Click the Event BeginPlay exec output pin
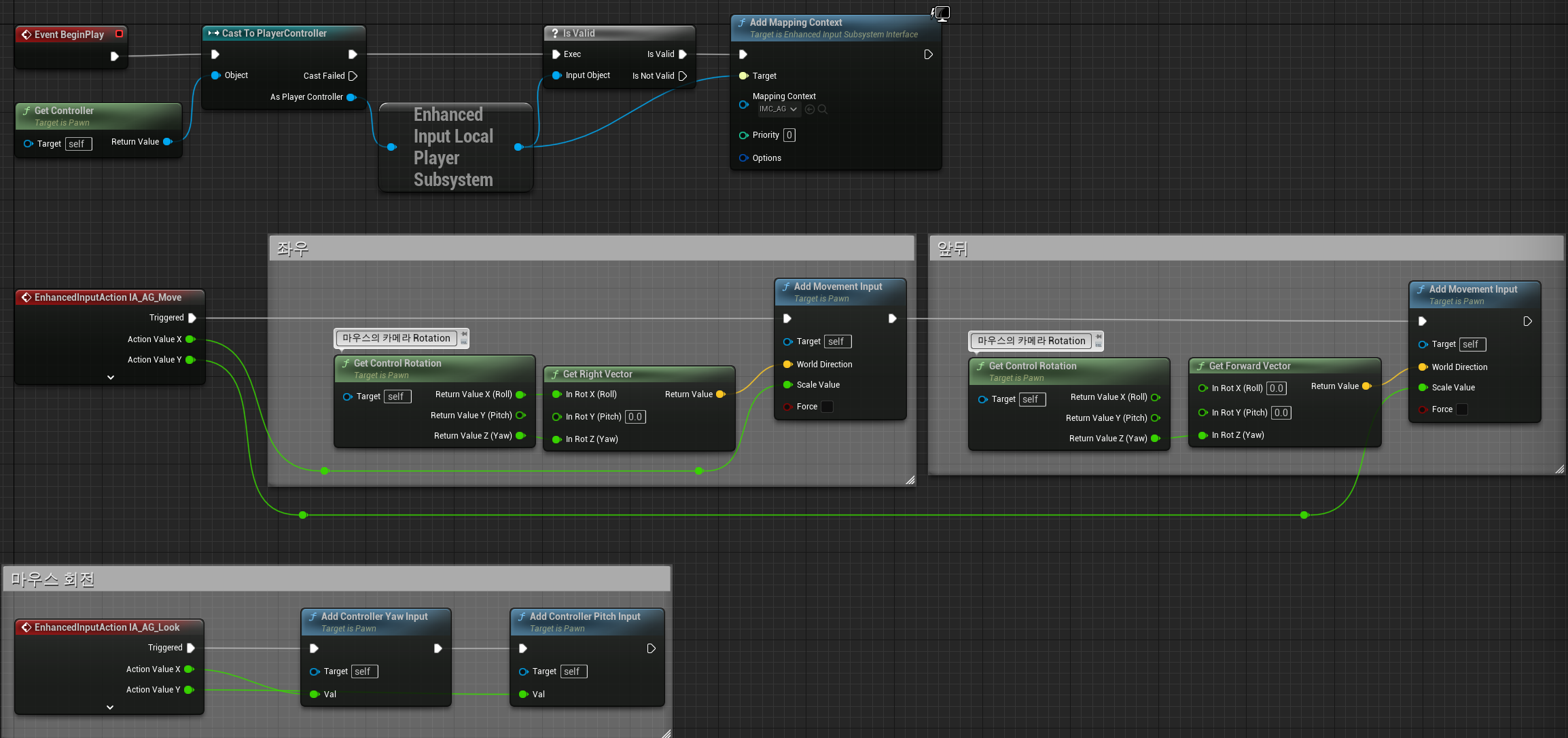The image size is (1568, 738). [114, 56]
